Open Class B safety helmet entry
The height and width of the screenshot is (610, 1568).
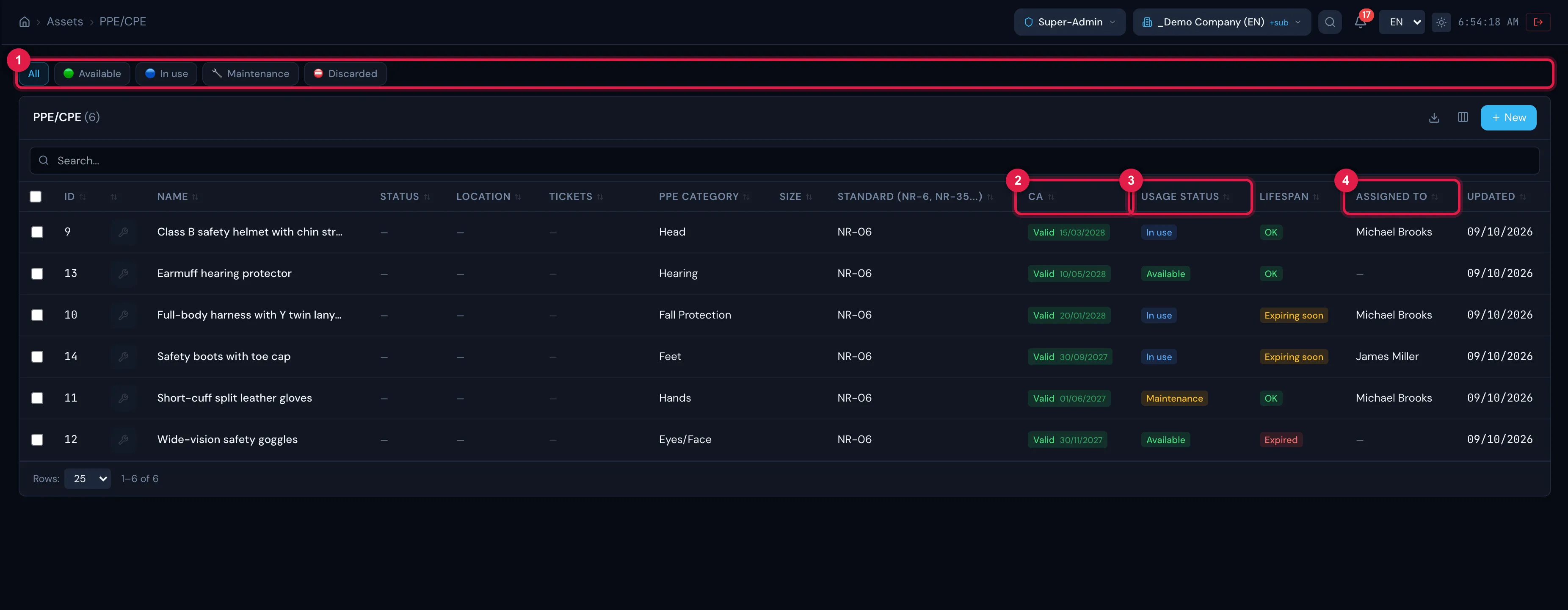click(250, 232)
